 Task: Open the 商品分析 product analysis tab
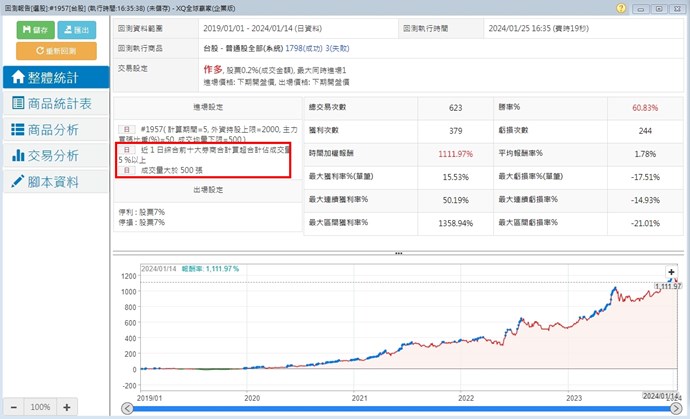pos(55,129)
